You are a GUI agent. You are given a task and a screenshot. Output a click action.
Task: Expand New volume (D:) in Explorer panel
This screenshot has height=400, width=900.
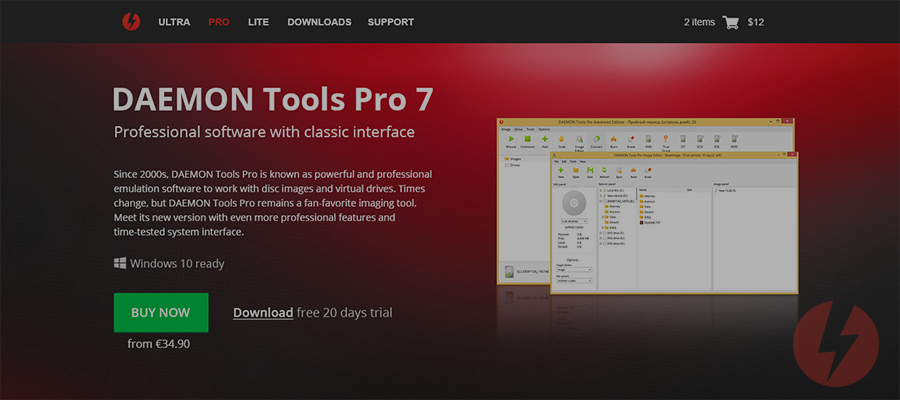[601, 196]
